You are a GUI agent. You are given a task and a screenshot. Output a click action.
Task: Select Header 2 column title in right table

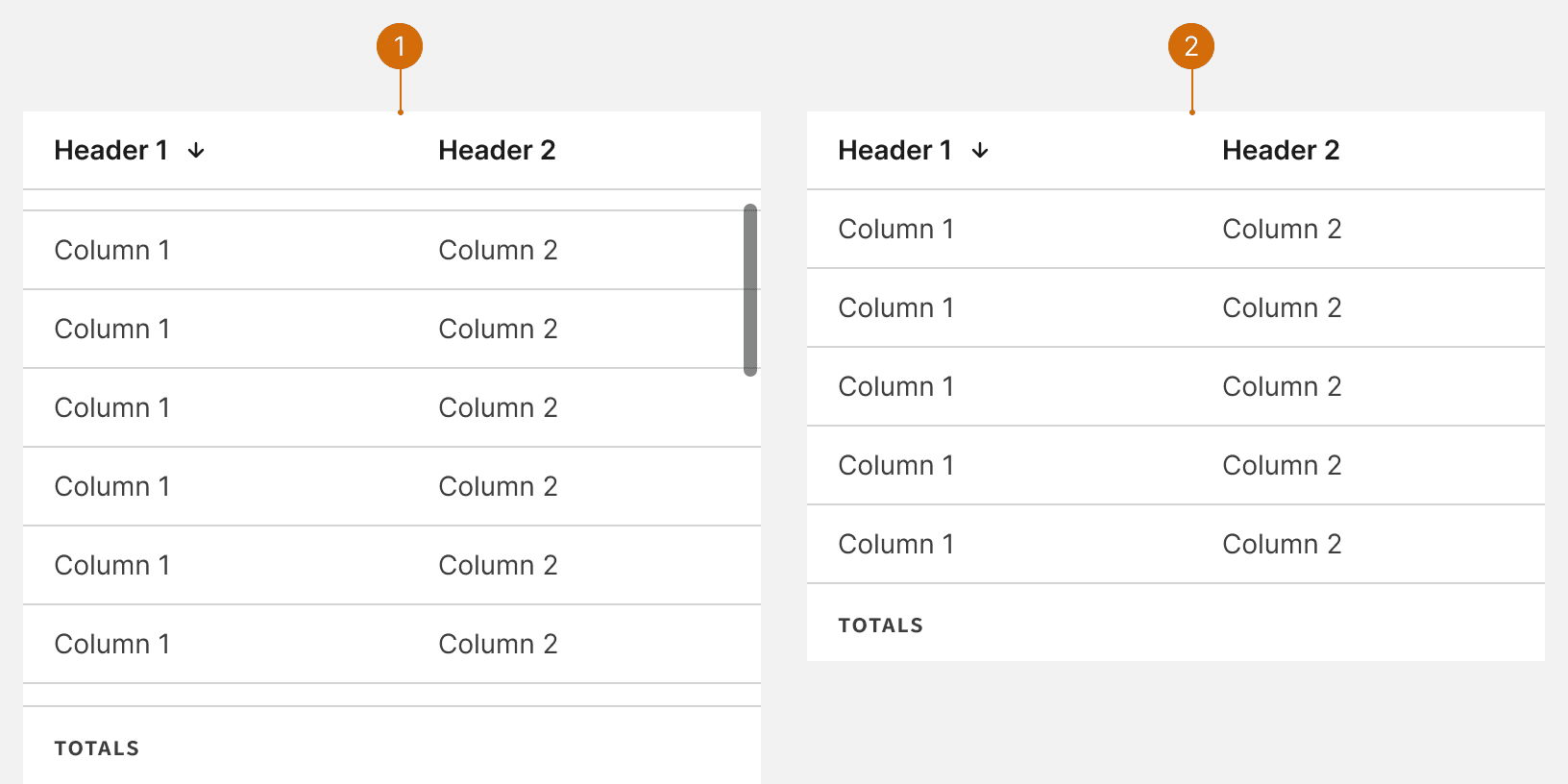tap(1281, 151)
